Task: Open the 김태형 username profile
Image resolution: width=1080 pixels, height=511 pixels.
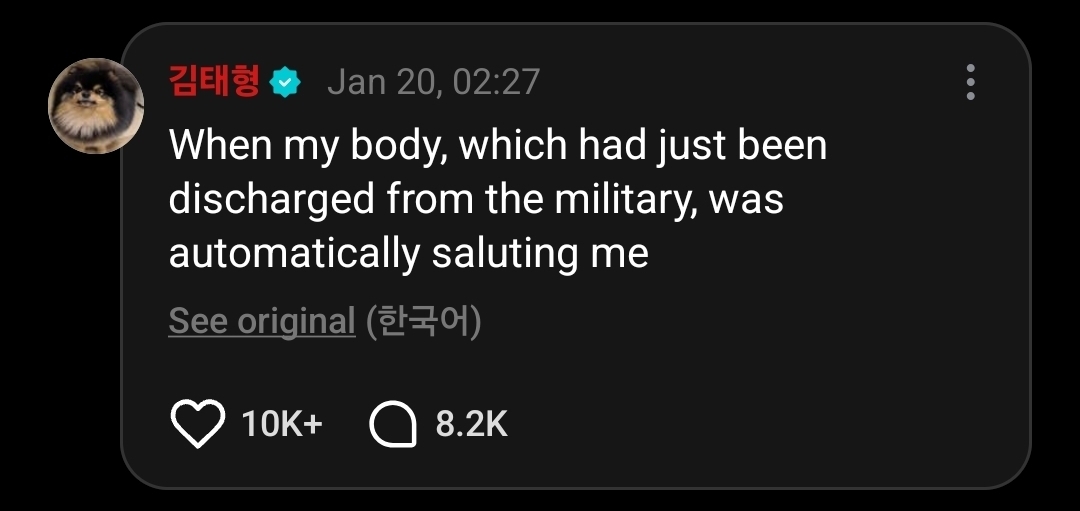Action: (214, 82)
